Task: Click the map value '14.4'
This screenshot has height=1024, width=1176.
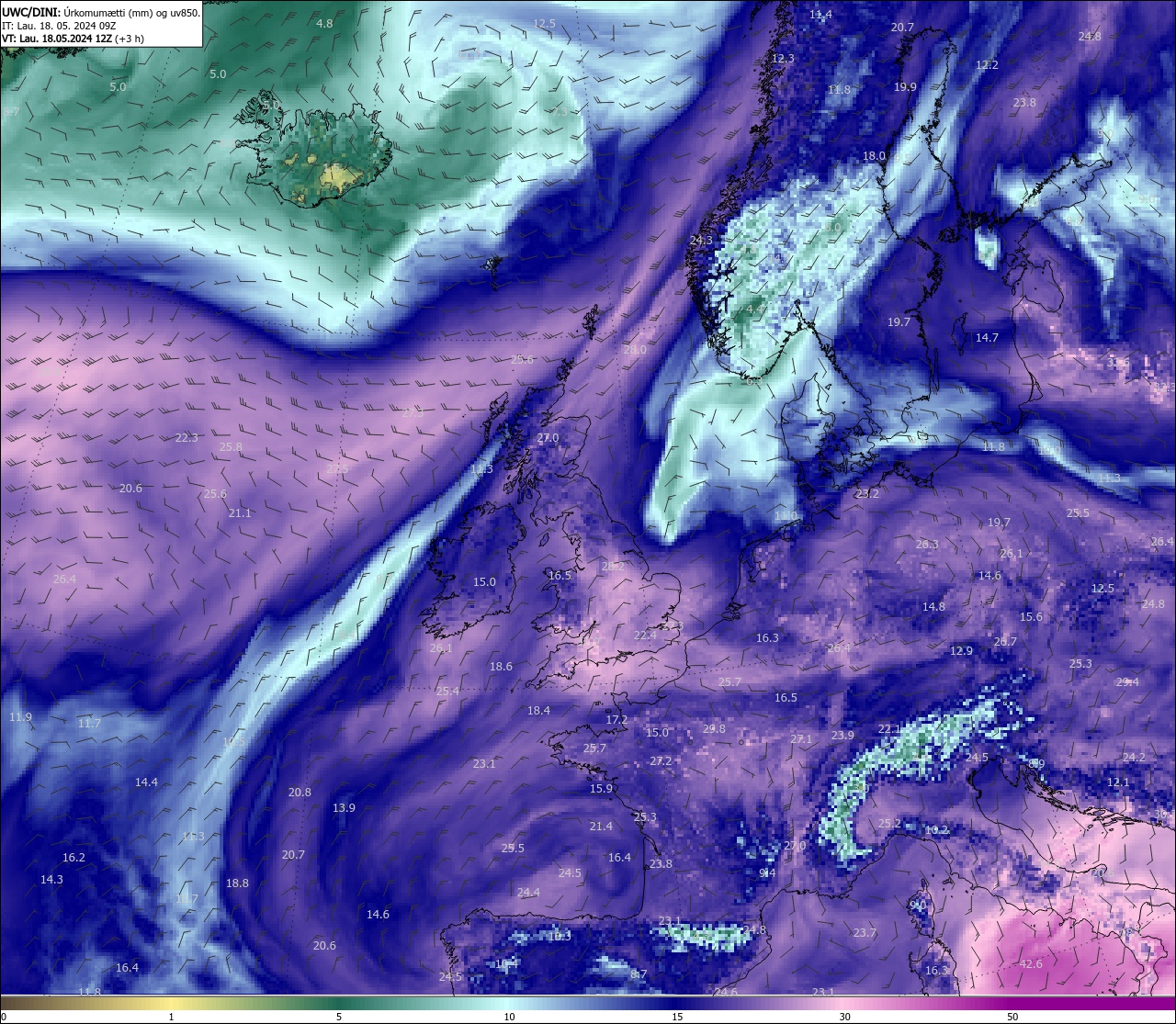Action: click(146, 782)
